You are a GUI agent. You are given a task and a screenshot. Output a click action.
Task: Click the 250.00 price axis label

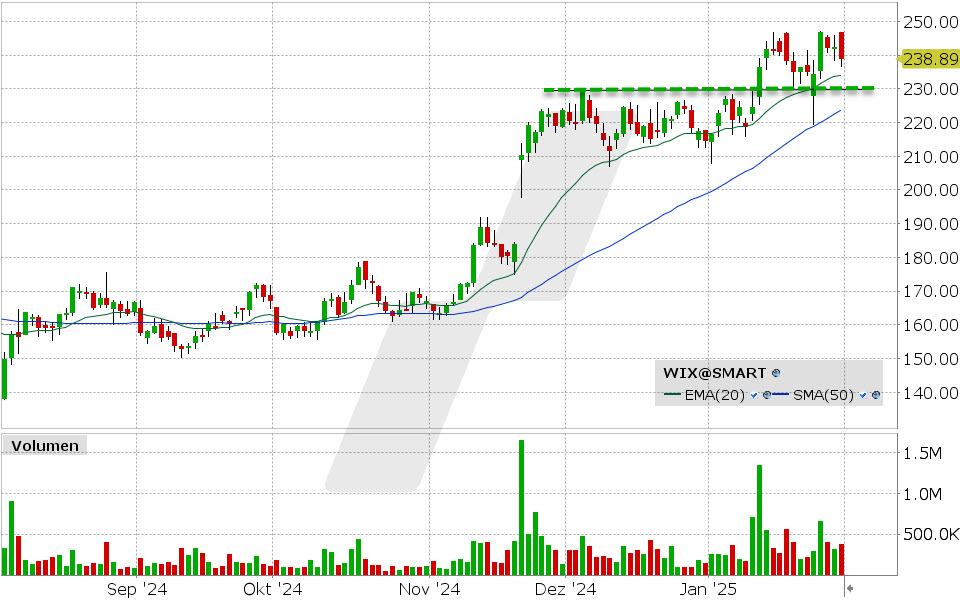(x=931, y=22)
